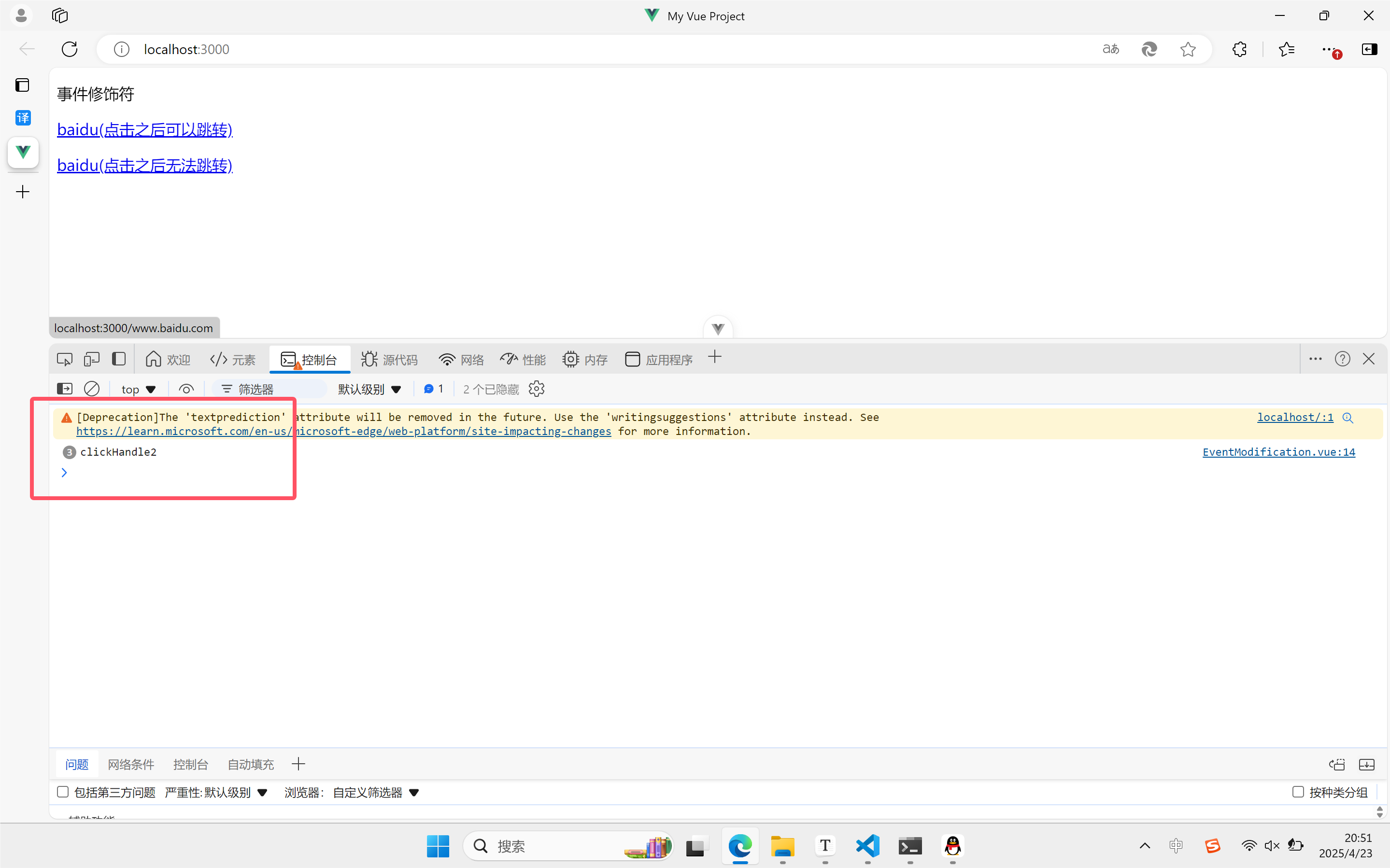Screen dimensions: 1390x868
Task: Expand the top context dropdown
Action: coord(138,389)
